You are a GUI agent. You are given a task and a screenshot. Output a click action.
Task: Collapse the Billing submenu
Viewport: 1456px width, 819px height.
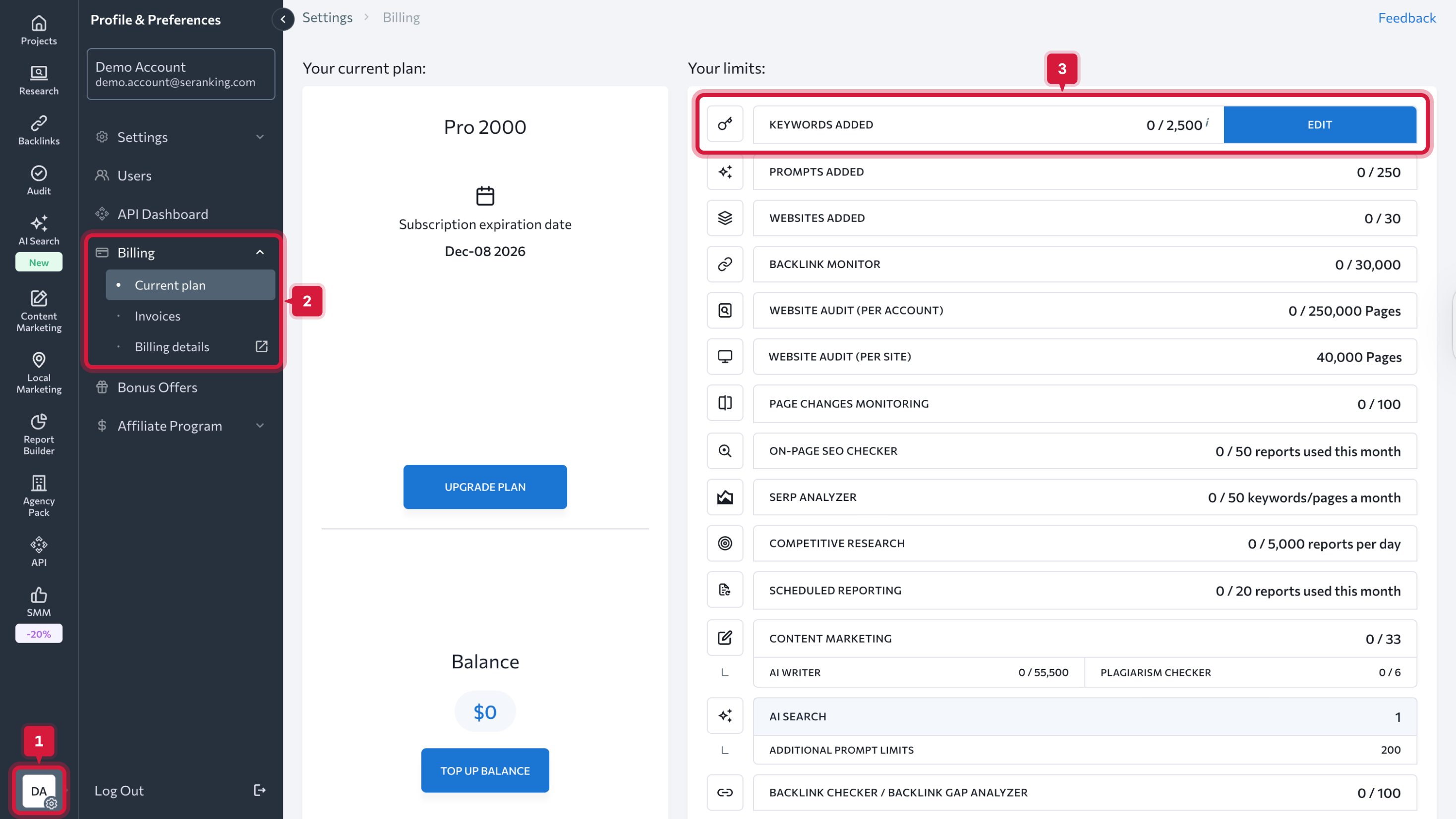pyautogui.click(x=260, y=253)
